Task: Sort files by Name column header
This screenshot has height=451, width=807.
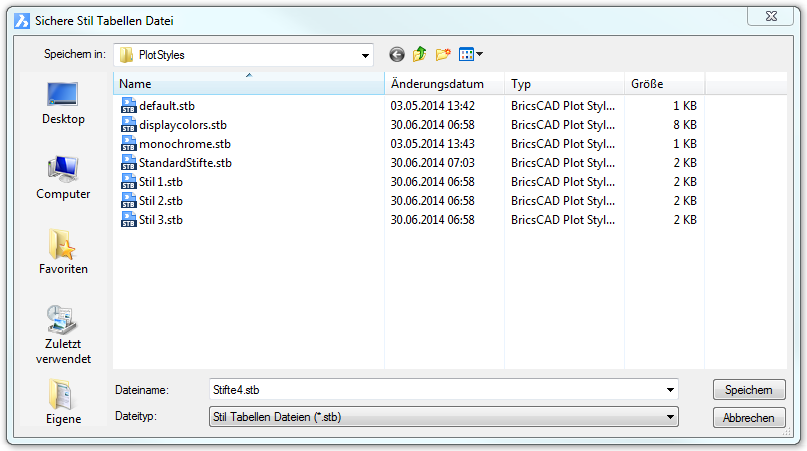Action: (248, 85)
